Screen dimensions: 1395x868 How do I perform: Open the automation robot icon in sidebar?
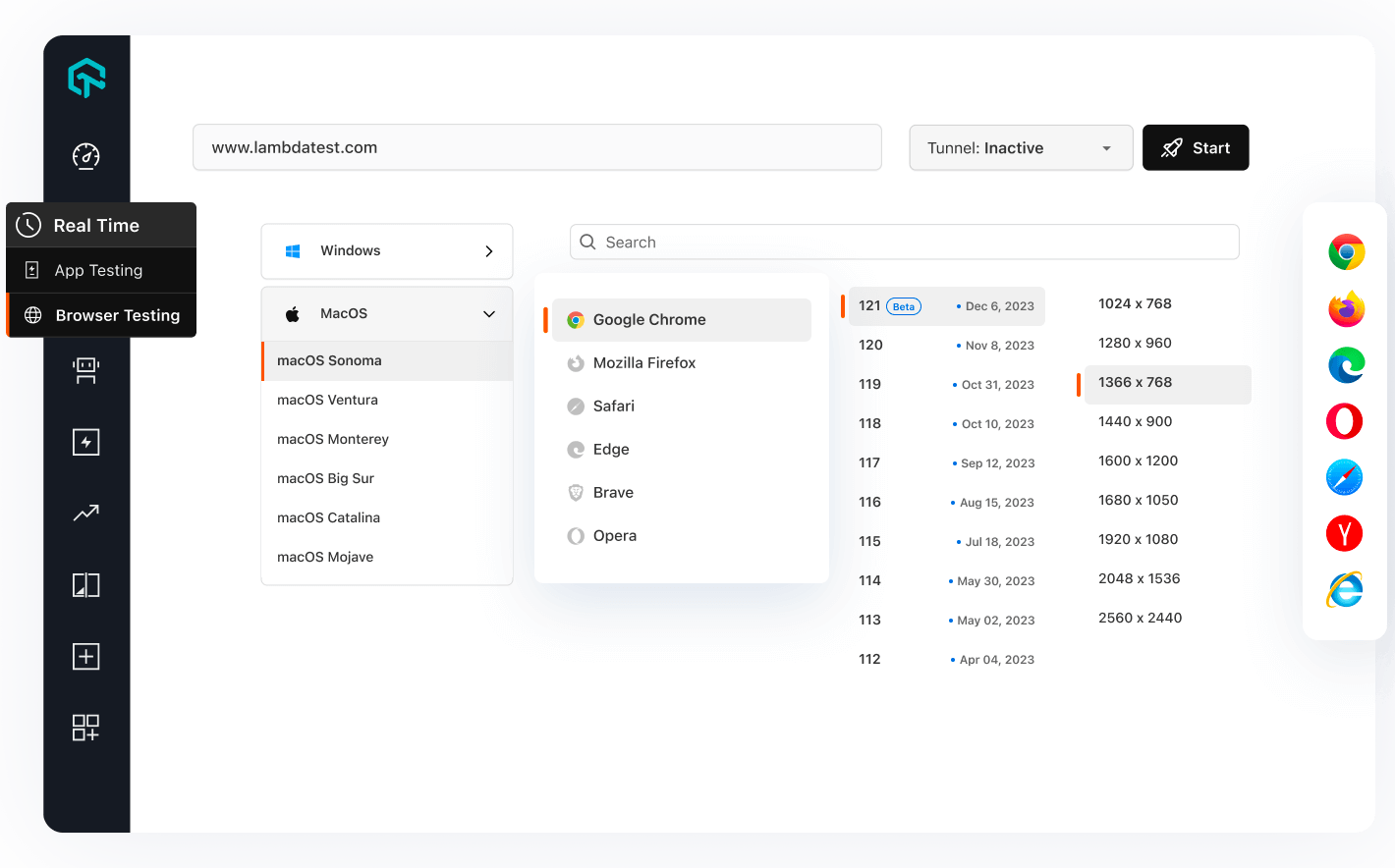coord(86,370)
